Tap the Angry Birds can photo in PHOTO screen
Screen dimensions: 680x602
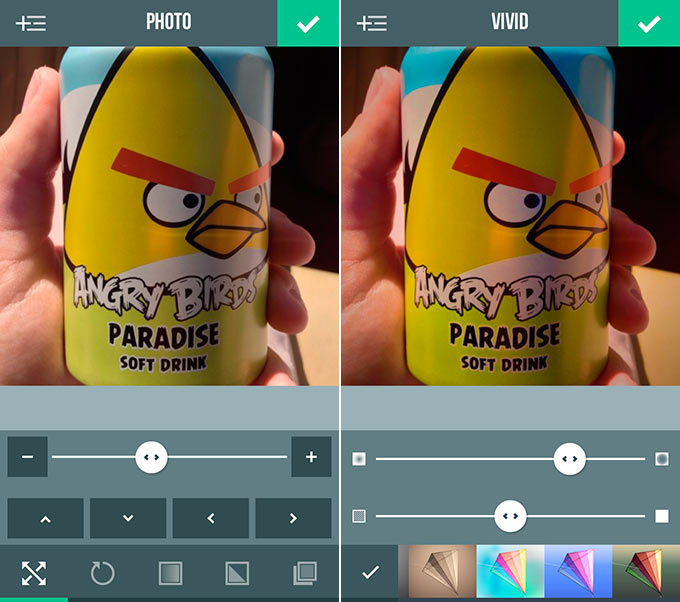click(x=169, y=216)
